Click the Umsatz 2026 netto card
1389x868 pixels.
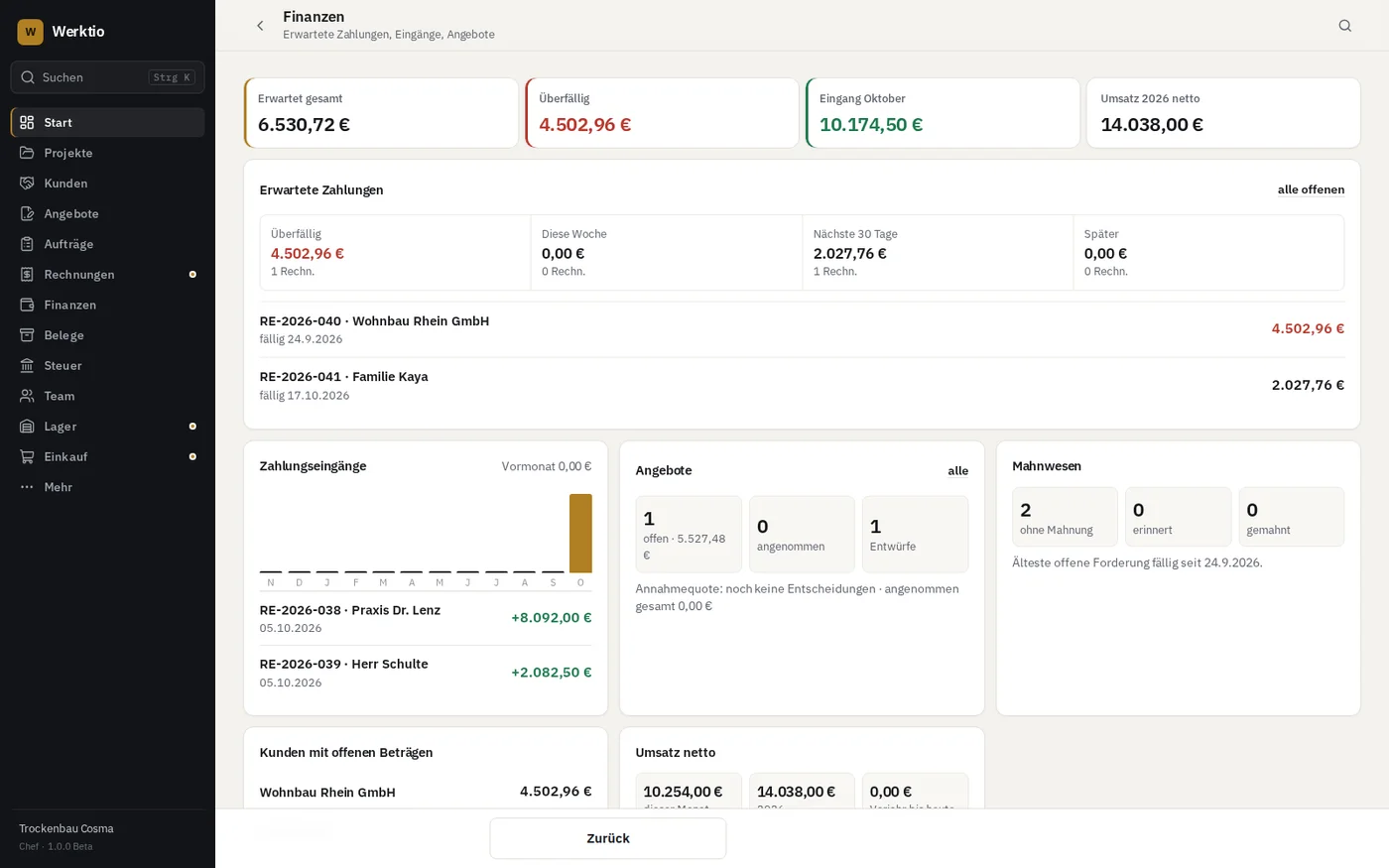1223,113
